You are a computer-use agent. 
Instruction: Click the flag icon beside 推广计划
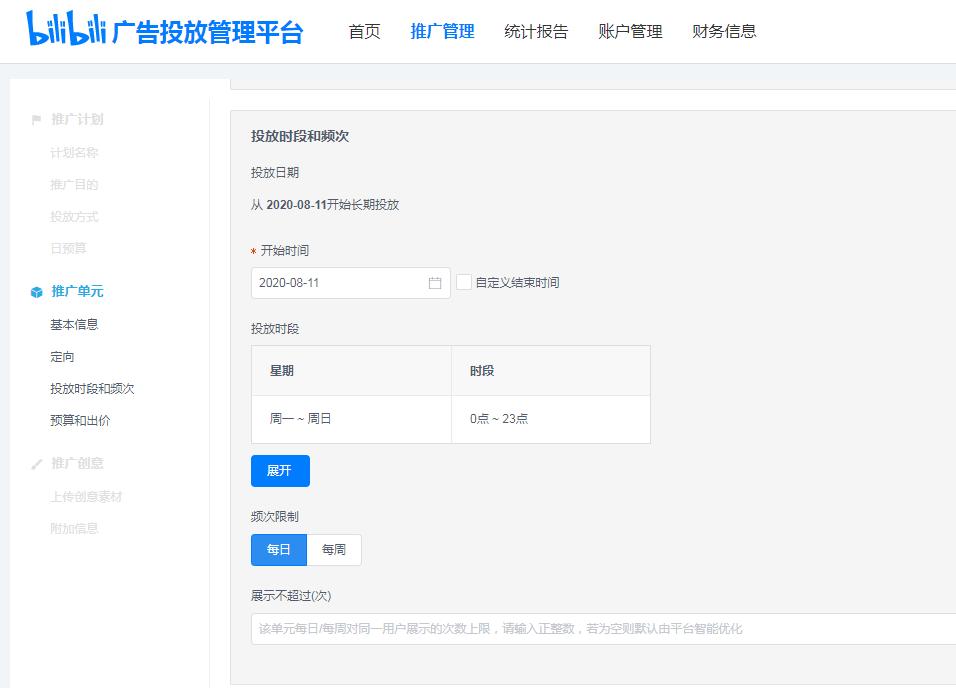coord(37,119)
